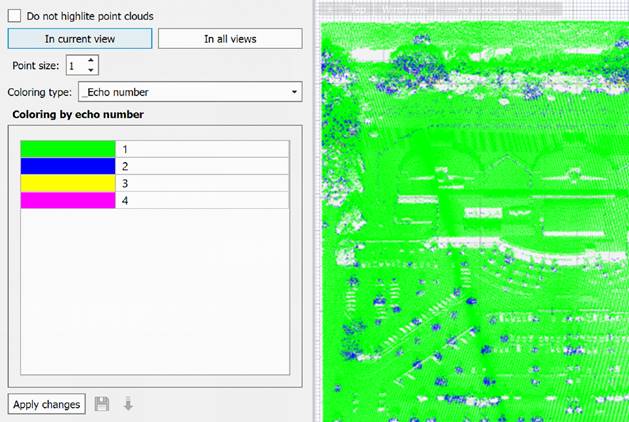Open the Coloring type dropdown
The height and width of the screenshot is (422, 629).
[190, 92]
